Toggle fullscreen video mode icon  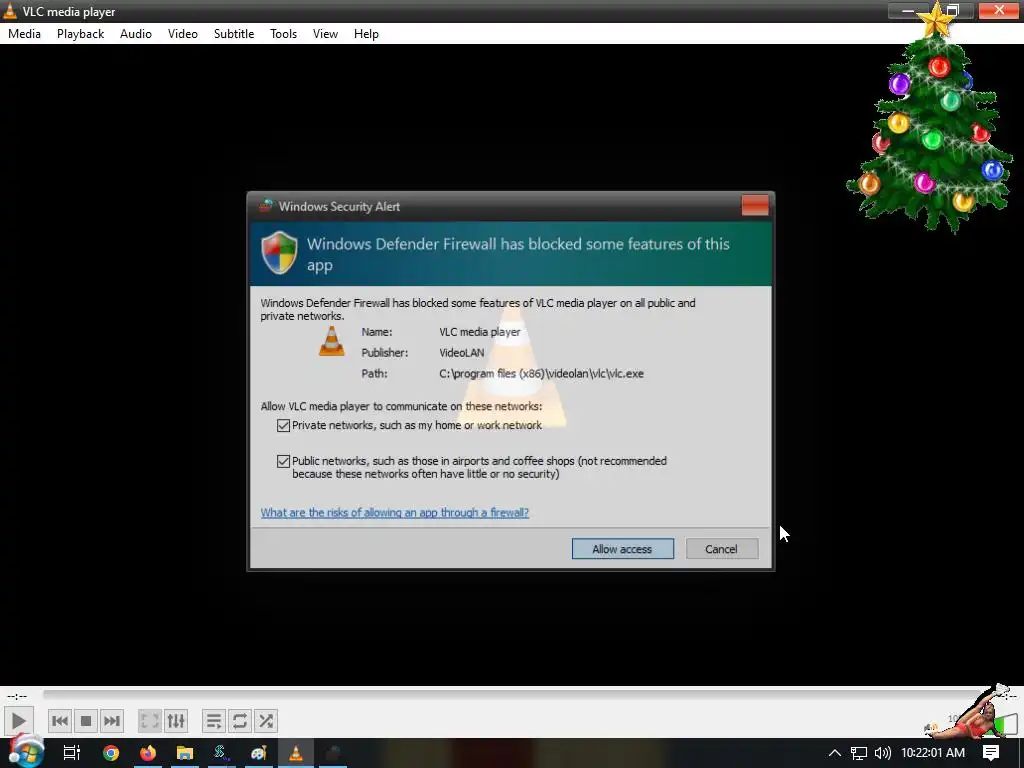150,721
